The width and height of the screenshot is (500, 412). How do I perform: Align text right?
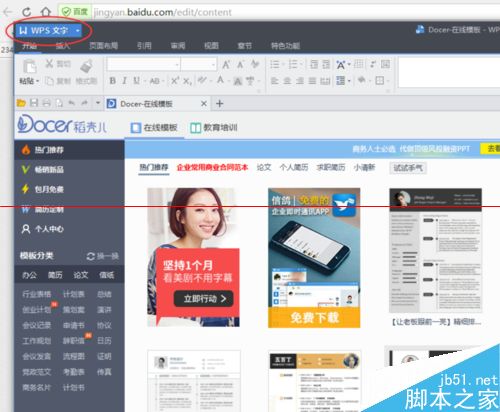pos(300,81)
